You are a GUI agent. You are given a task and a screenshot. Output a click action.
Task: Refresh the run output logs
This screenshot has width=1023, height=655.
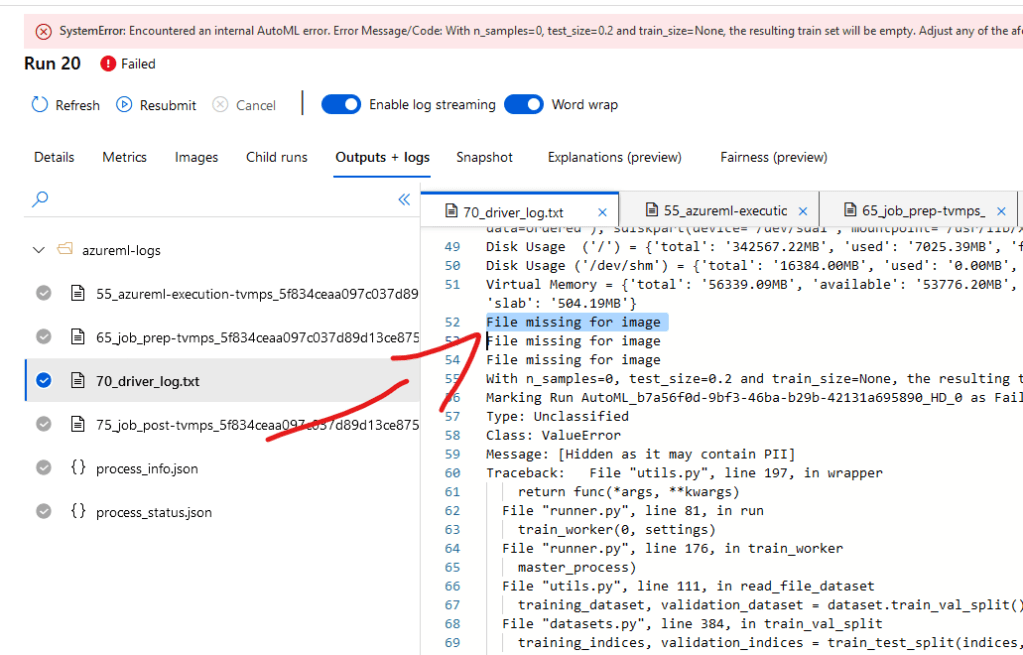(64, 104)
